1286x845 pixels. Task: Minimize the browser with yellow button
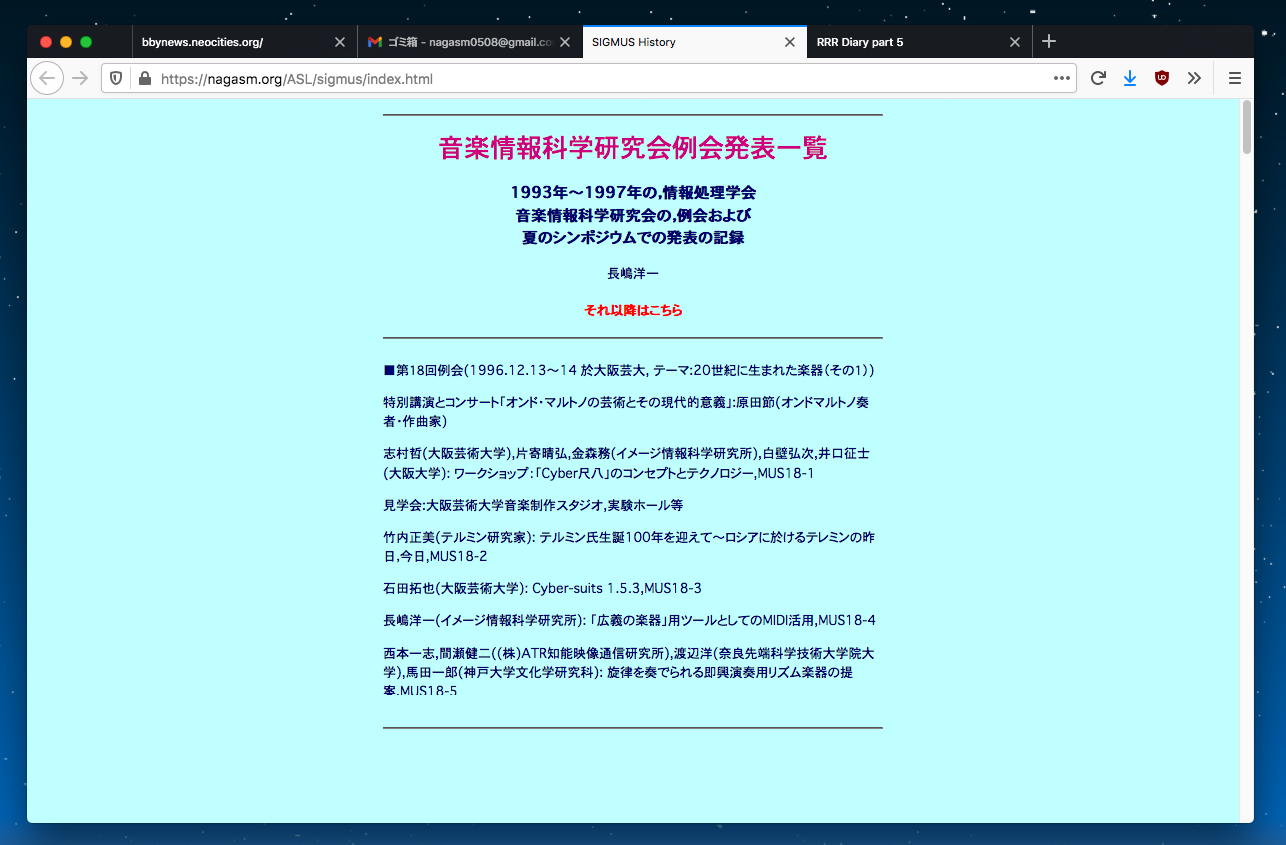[x=66, y=42]
